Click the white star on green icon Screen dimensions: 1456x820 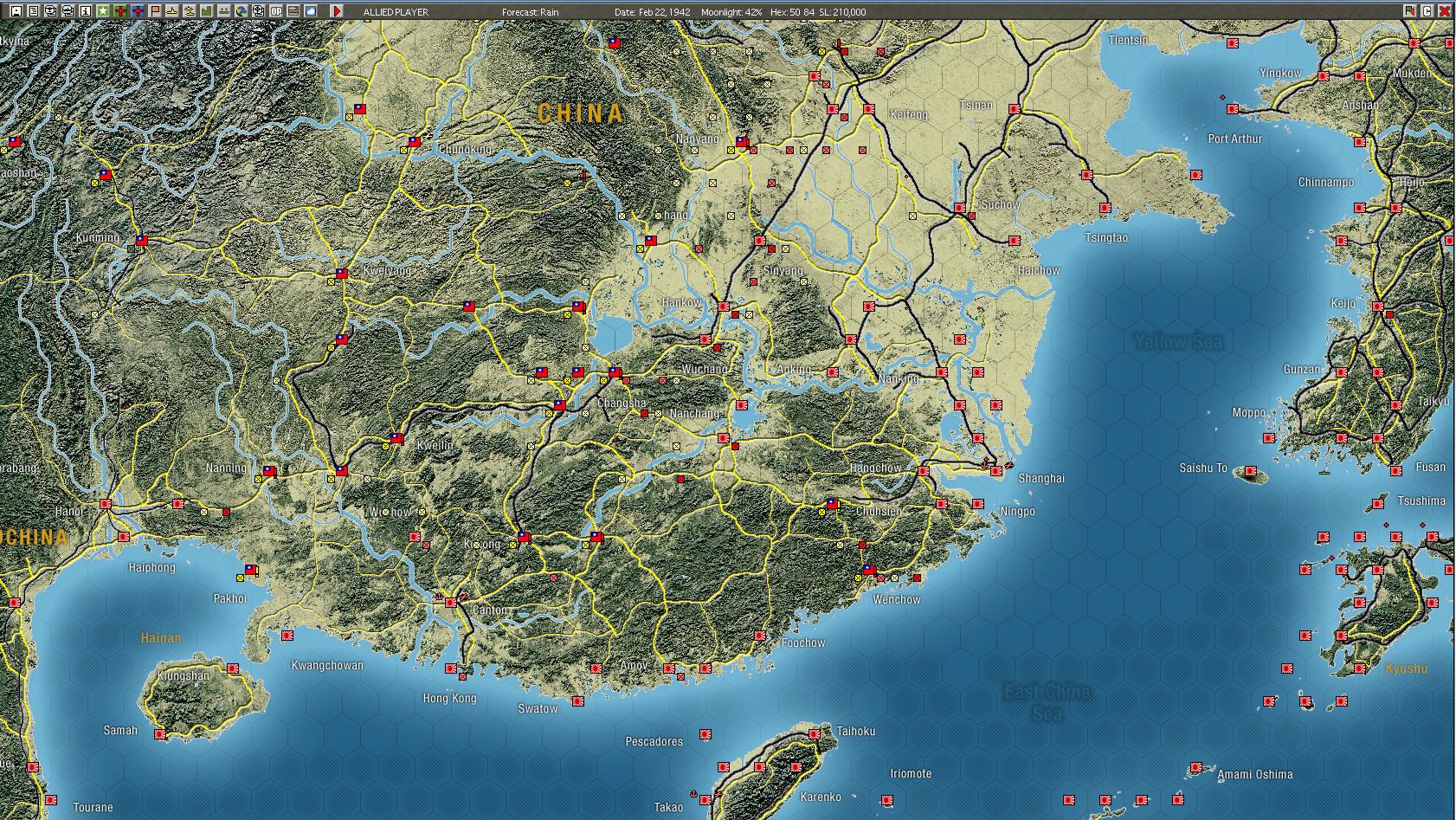coord(102,11)
